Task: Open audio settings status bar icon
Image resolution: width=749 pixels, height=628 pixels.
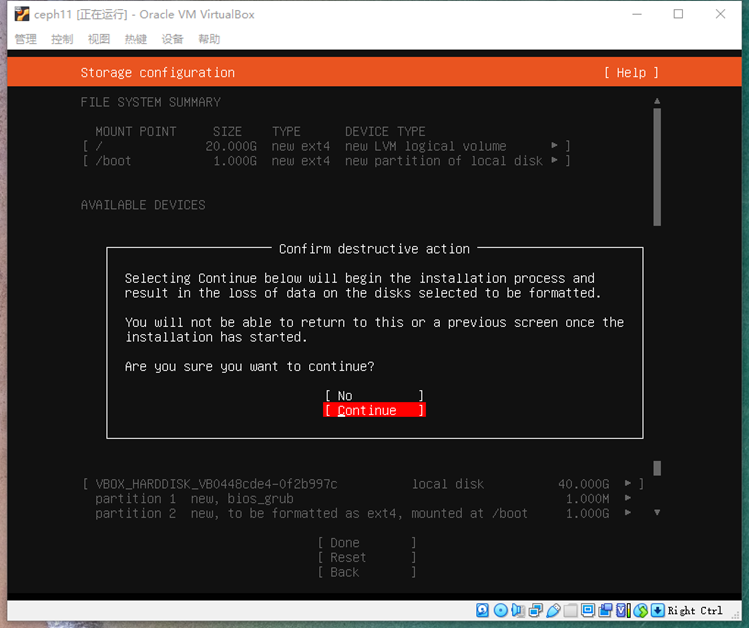Action: pos(518,610)
